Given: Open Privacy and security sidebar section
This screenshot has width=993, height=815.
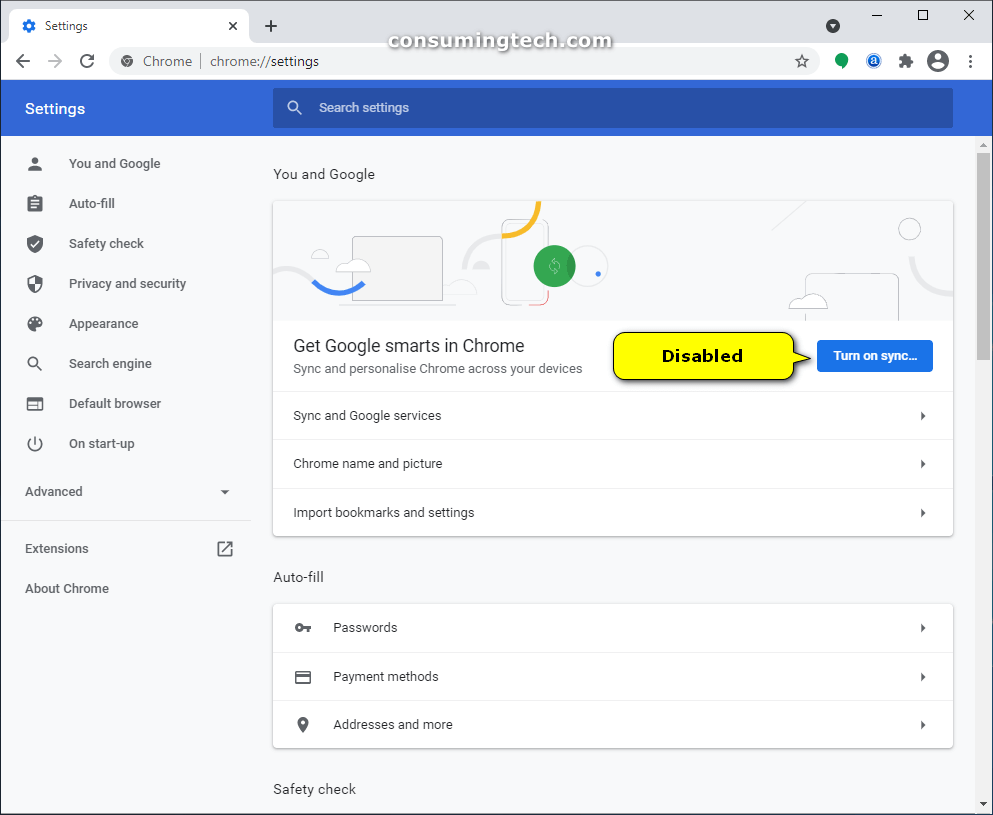Looking at the screenshot, I should coord(127,284).
